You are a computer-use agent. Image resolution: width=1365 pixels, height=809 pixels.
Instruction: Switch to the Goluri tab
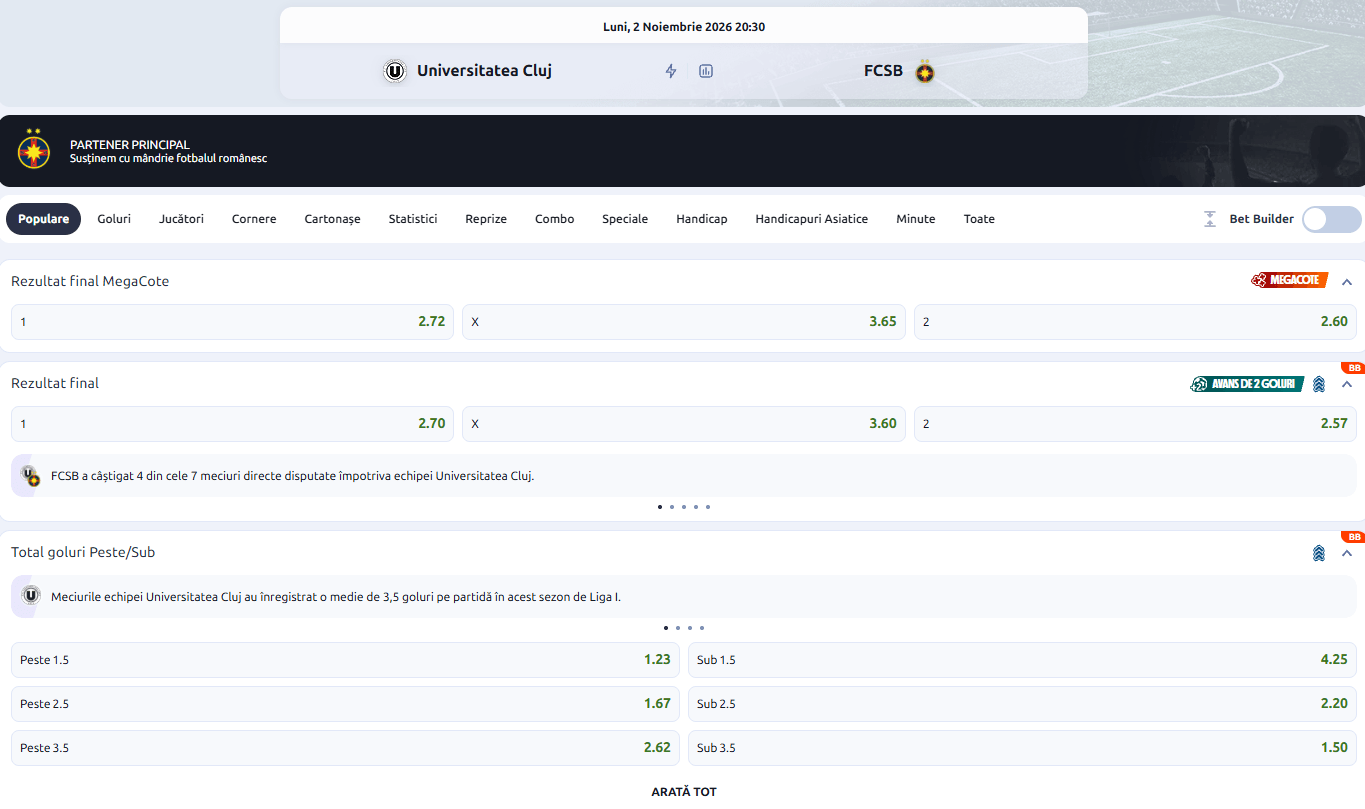pyautogui.click(x=114, y=219)
